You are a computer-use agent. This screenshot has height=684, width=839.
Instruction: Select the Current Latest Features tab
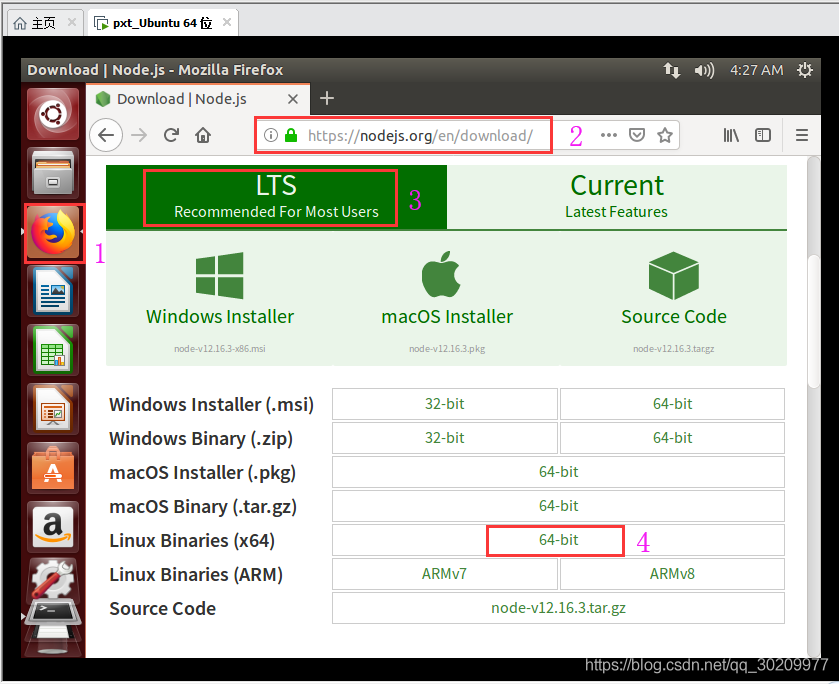click(x=616, y=197)
